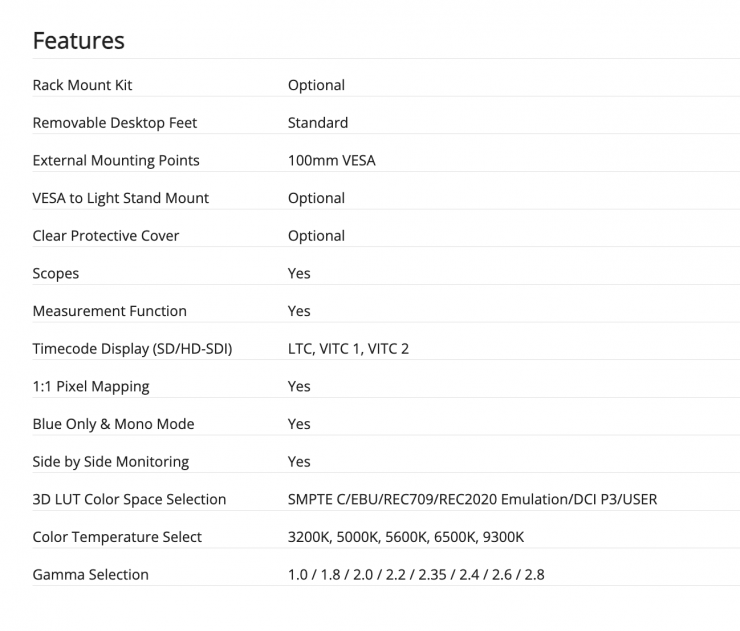The image size is (740, 631).
Task: Select the Scopes feature label
Action: [x=56, y=273]
